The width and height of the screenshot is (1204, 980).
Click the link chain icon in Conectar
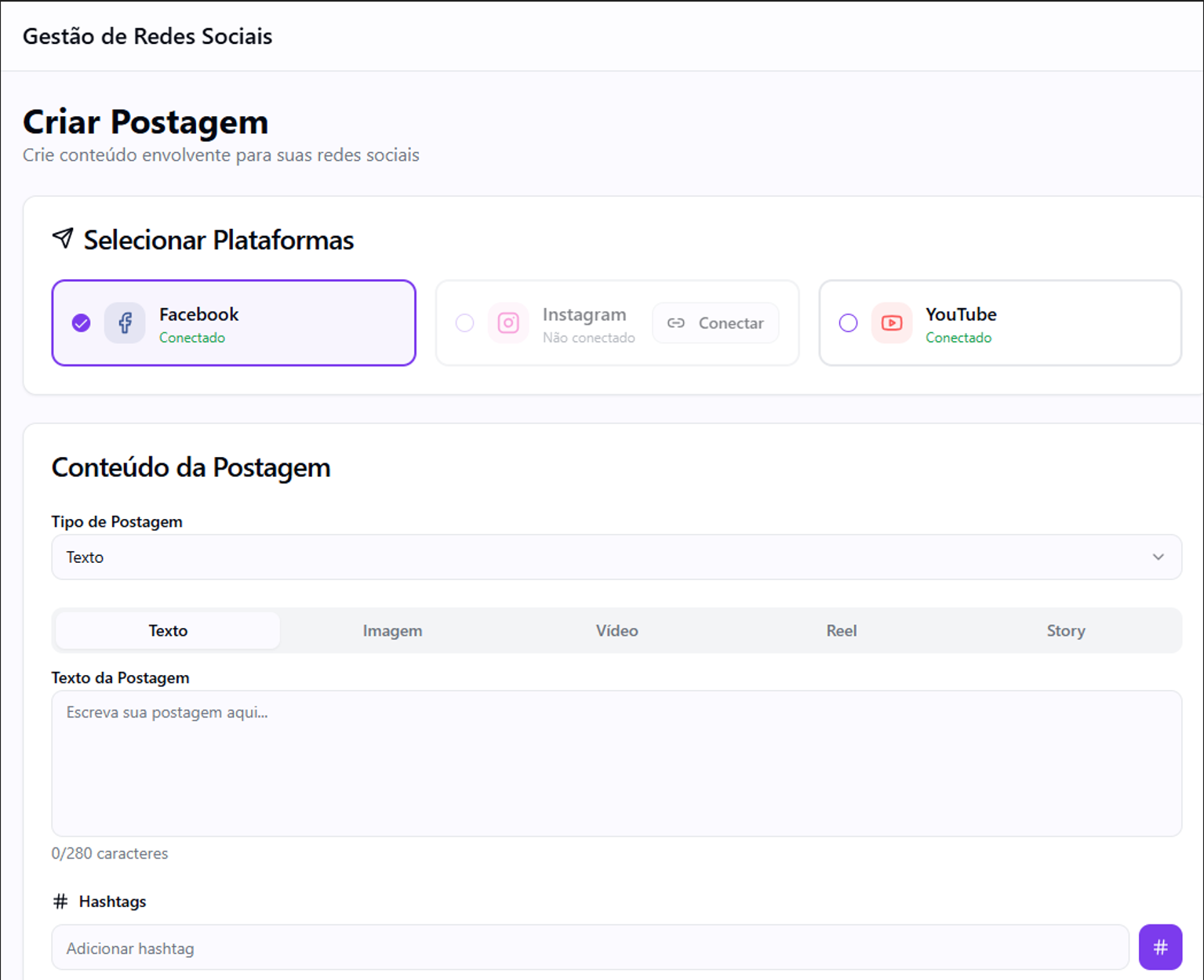[x=676, y=323]
